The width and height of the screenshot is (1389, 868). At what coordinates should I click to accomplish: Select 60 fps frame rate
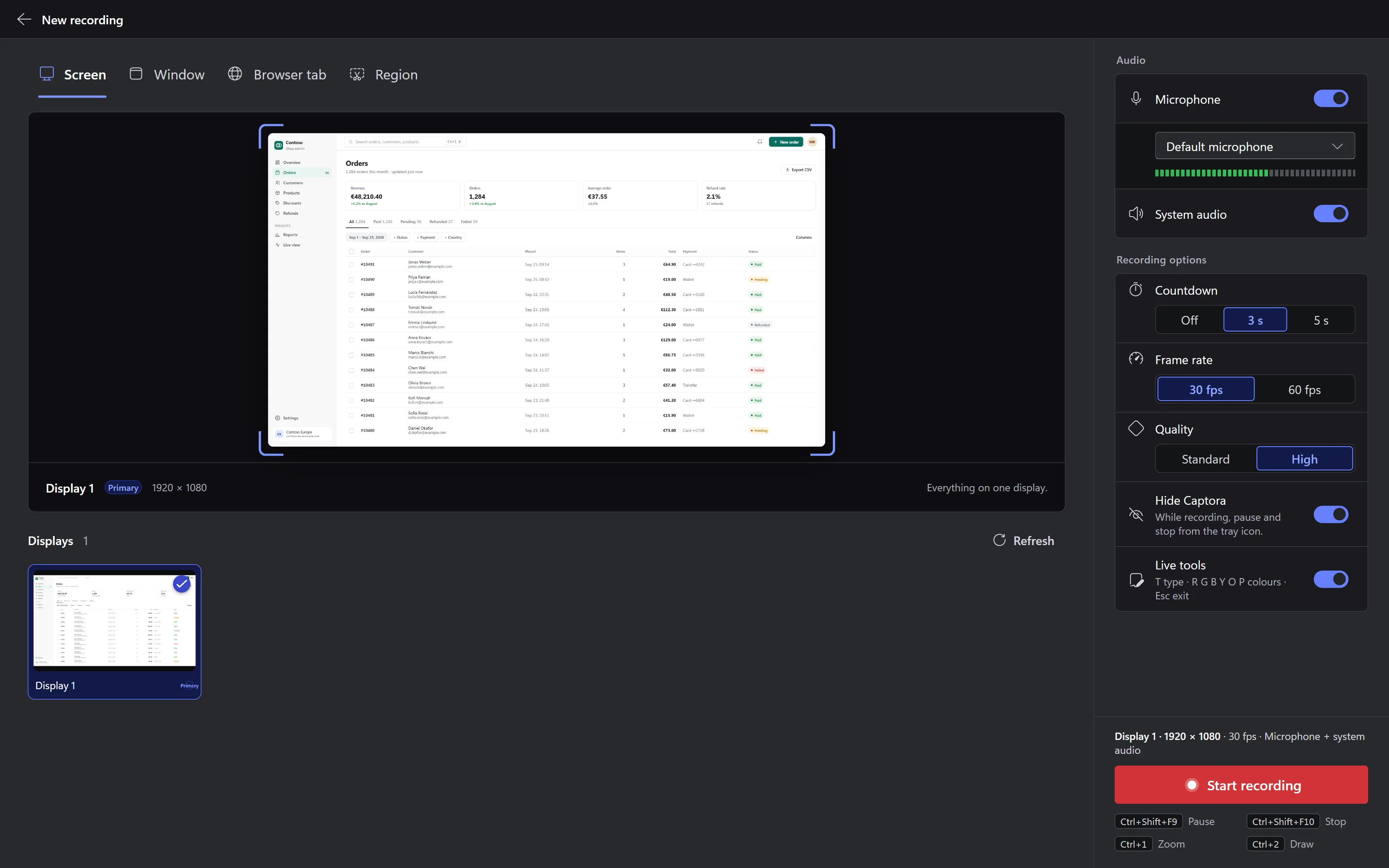coord(1304,389)
